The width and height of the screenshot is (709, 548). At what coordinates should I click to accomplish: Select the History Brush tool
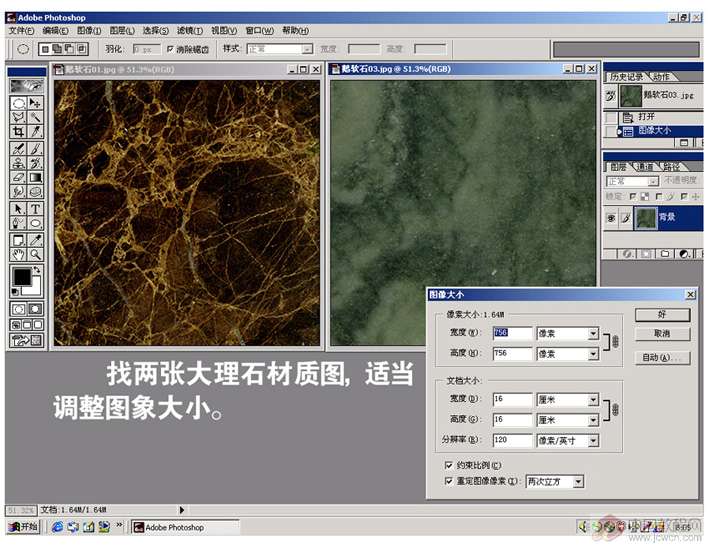point(35,163)
